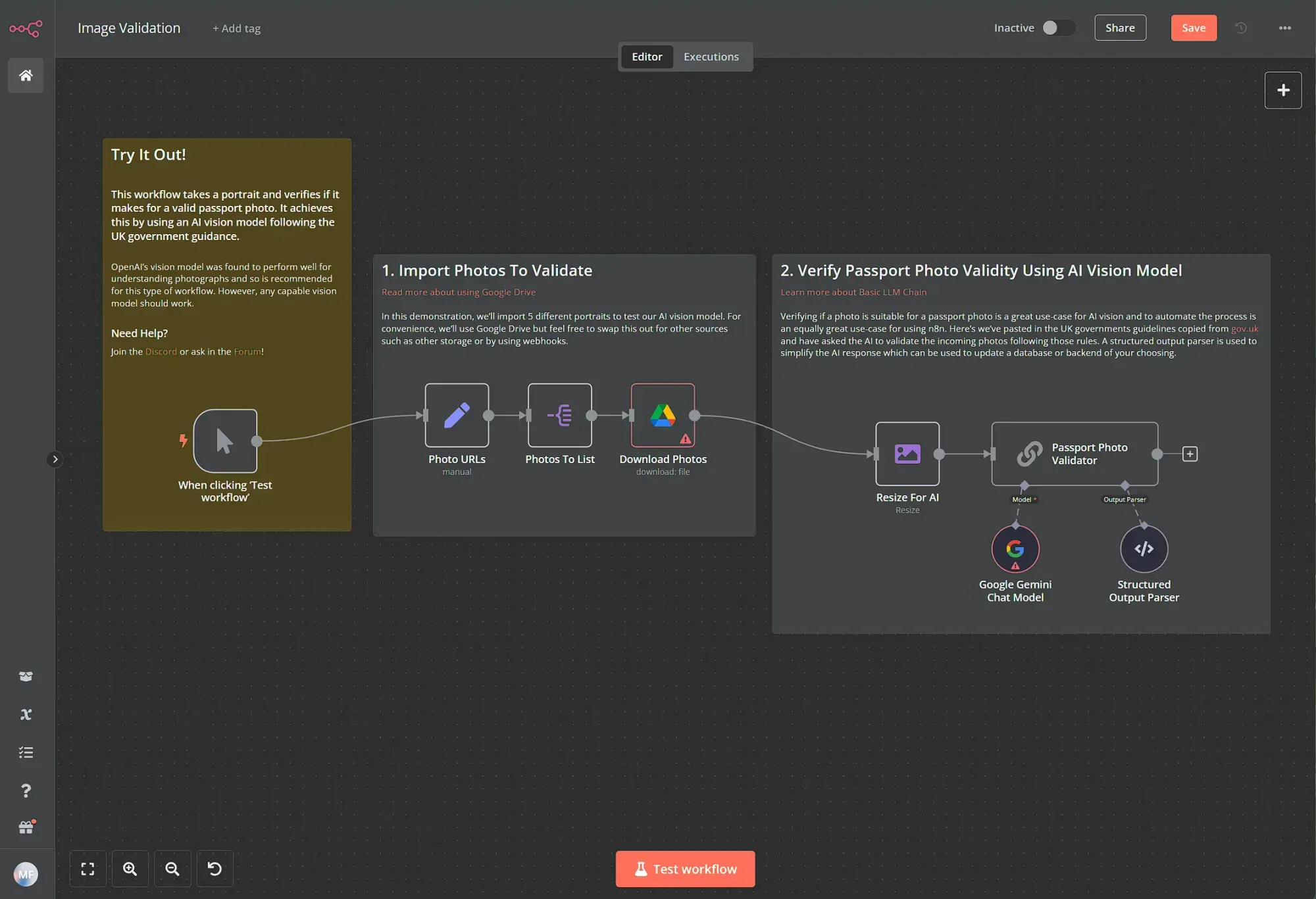Click the Photos To List node icon
This screenshot has height=899, width=1316.
tap(559, 415)
